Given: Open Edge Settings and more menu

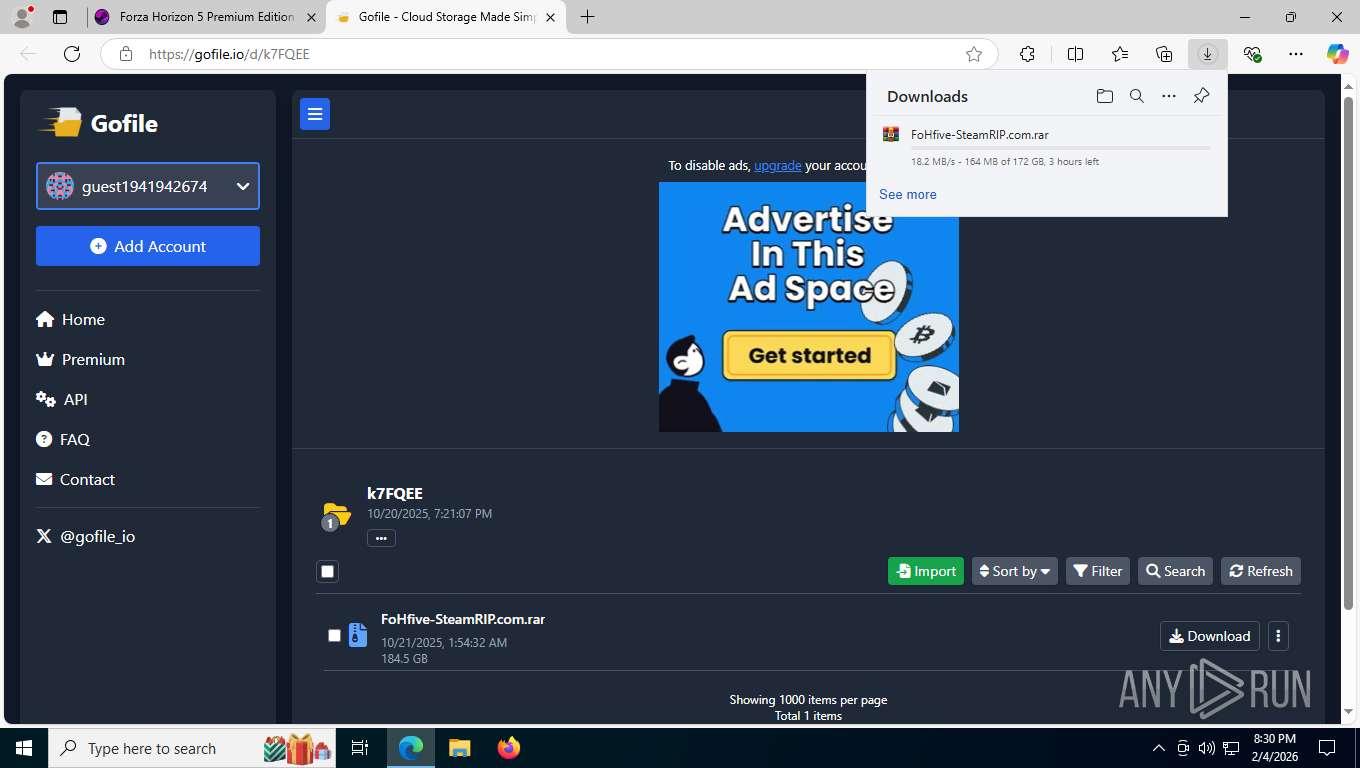Looking at the screenshot, I should [x=1296, y=54].
